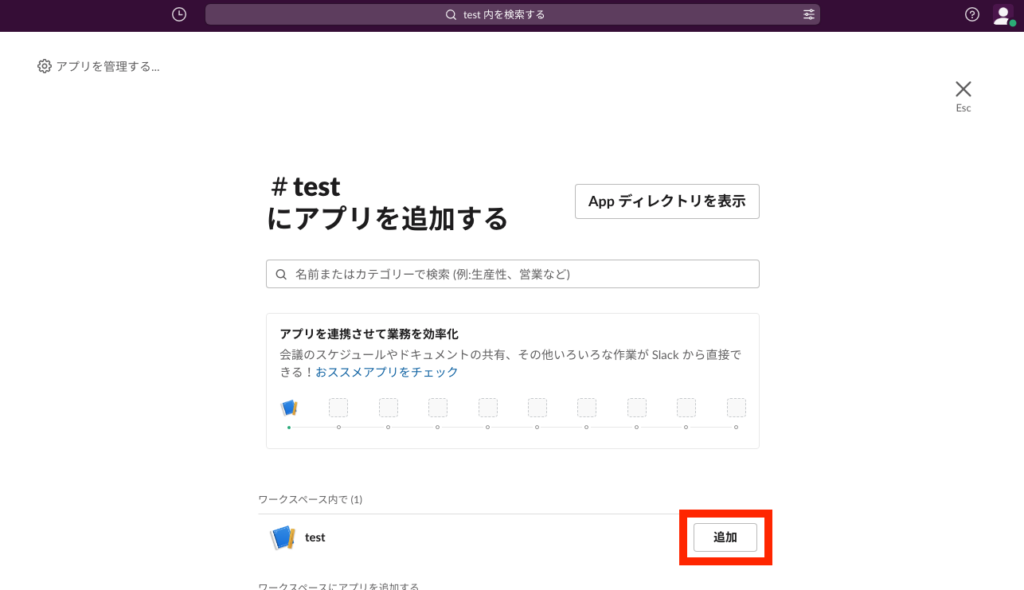
Task: Open the history clock icon
Action: pyautogui.click(x=179, y=14)
